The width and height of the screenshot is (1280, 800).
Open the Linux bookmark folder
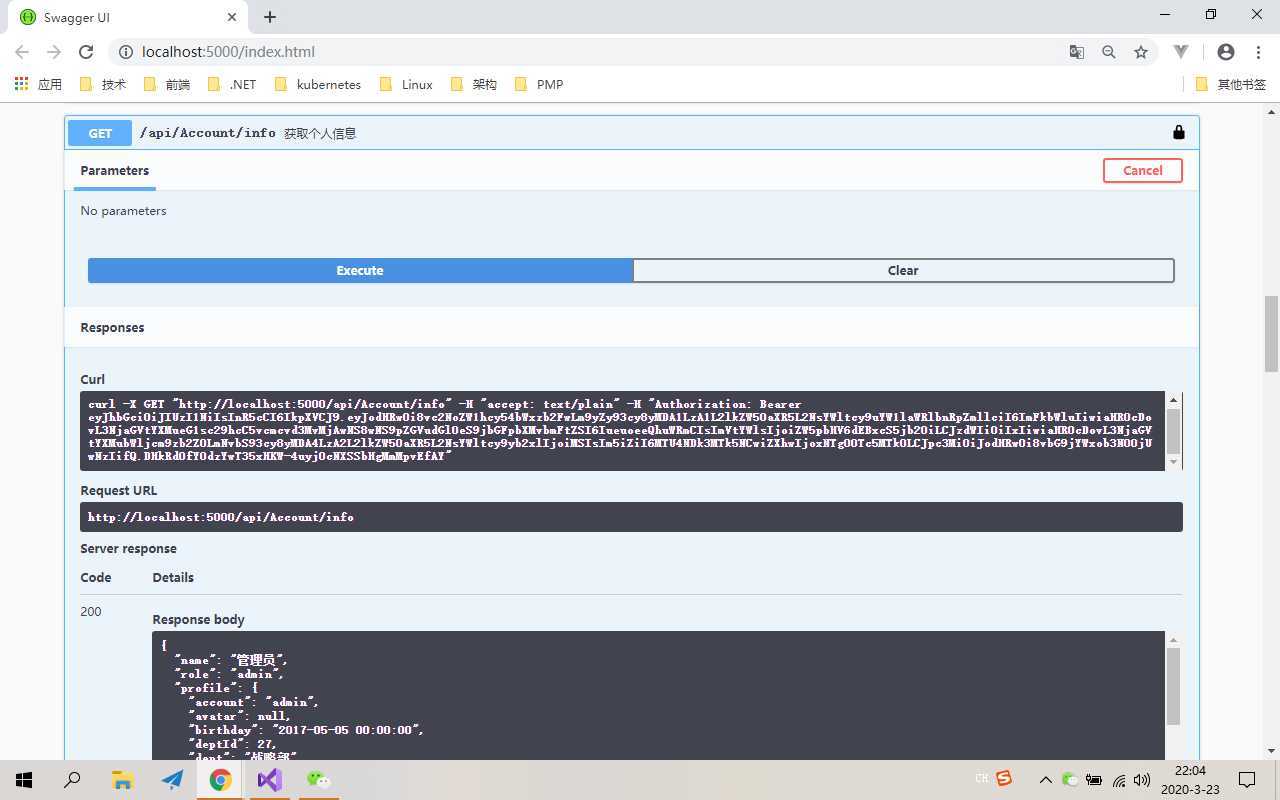pyautogui.click(x=406, y=84)
